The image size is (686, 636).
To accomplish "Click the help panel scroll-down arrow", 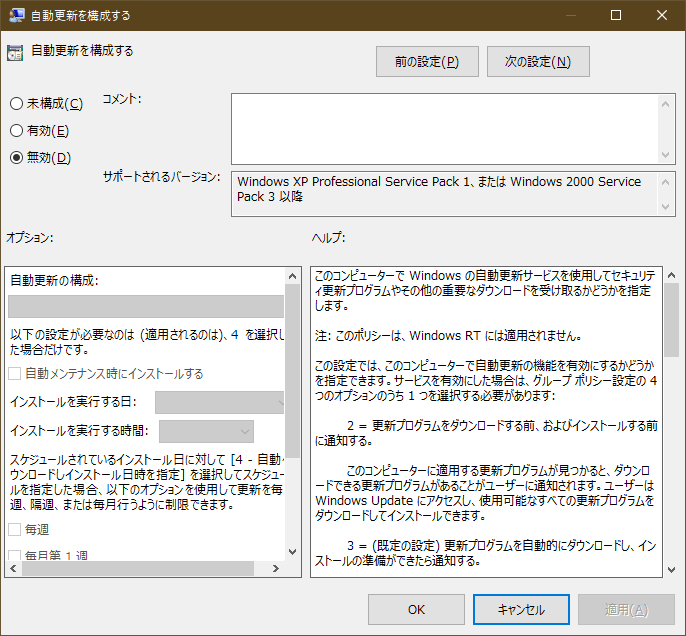I will [x=672, y=570].
